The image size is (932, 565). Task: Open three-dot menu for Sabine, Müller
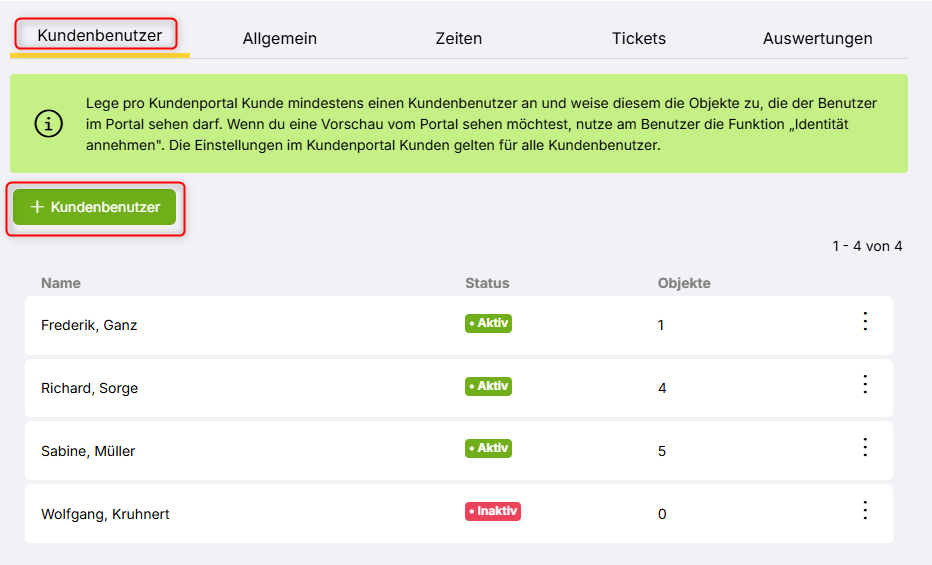[x=865, y=448]
